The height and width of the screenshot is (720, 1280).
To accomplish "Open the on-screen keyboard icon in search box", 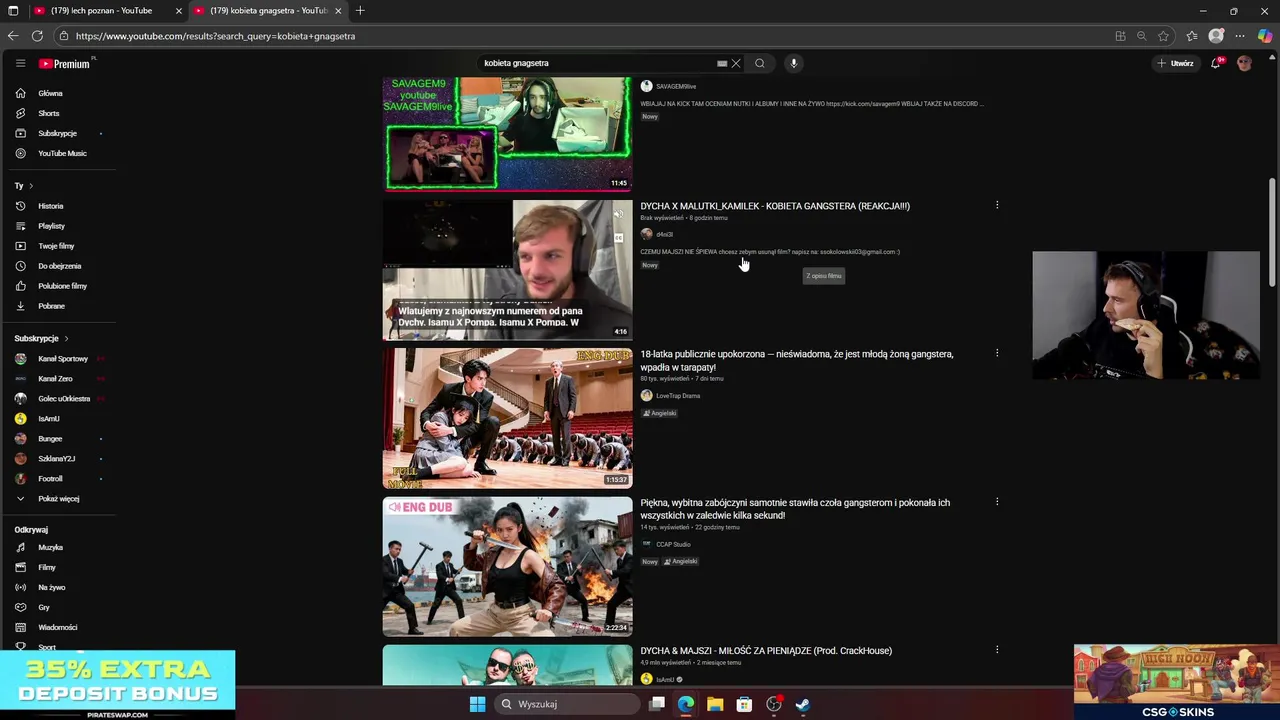I will click(x=722, y=63).
